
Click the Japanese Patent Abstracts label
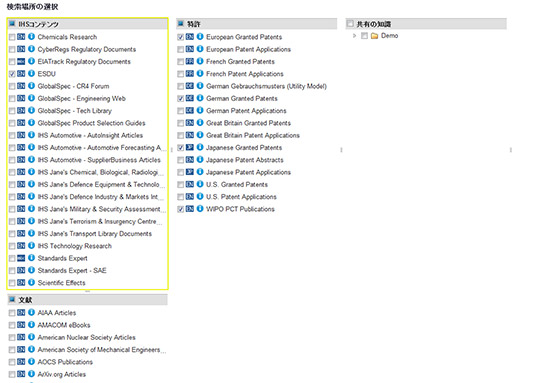[x=245, y=160]
